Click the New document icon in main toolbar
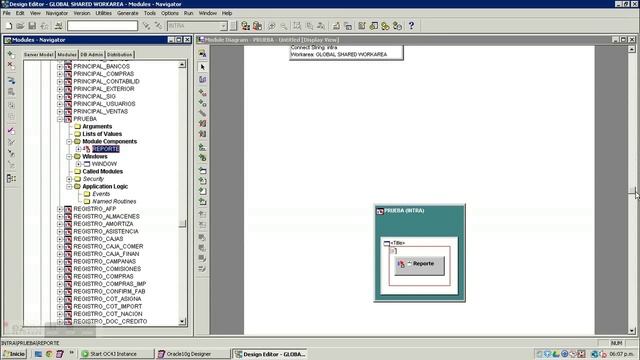This screenshot has width=640, height=360. click(x=9, y=26)
